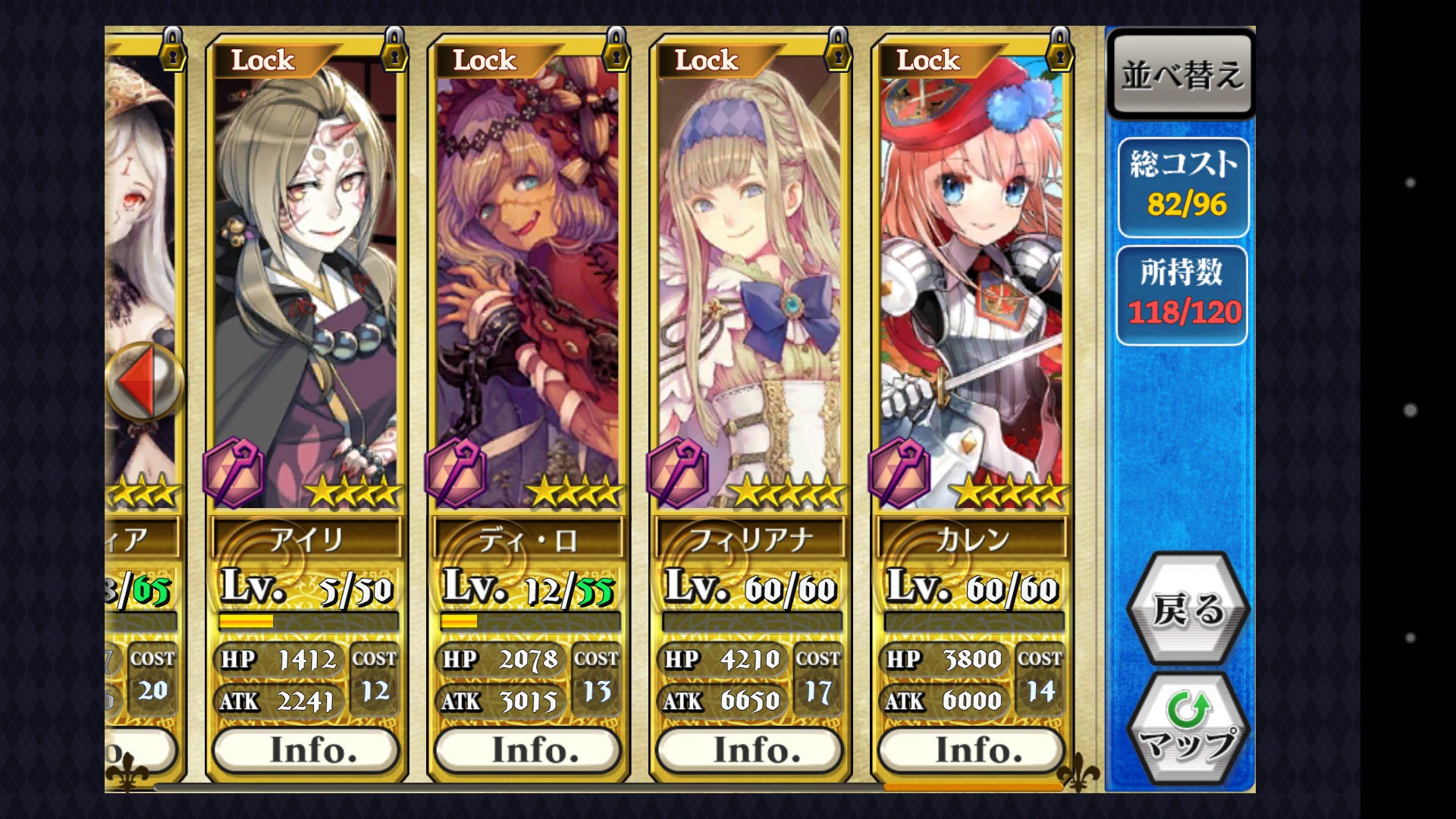Open Info. for カレン
This screenshot has width=1456, height=819.
[x=972, y=751]
